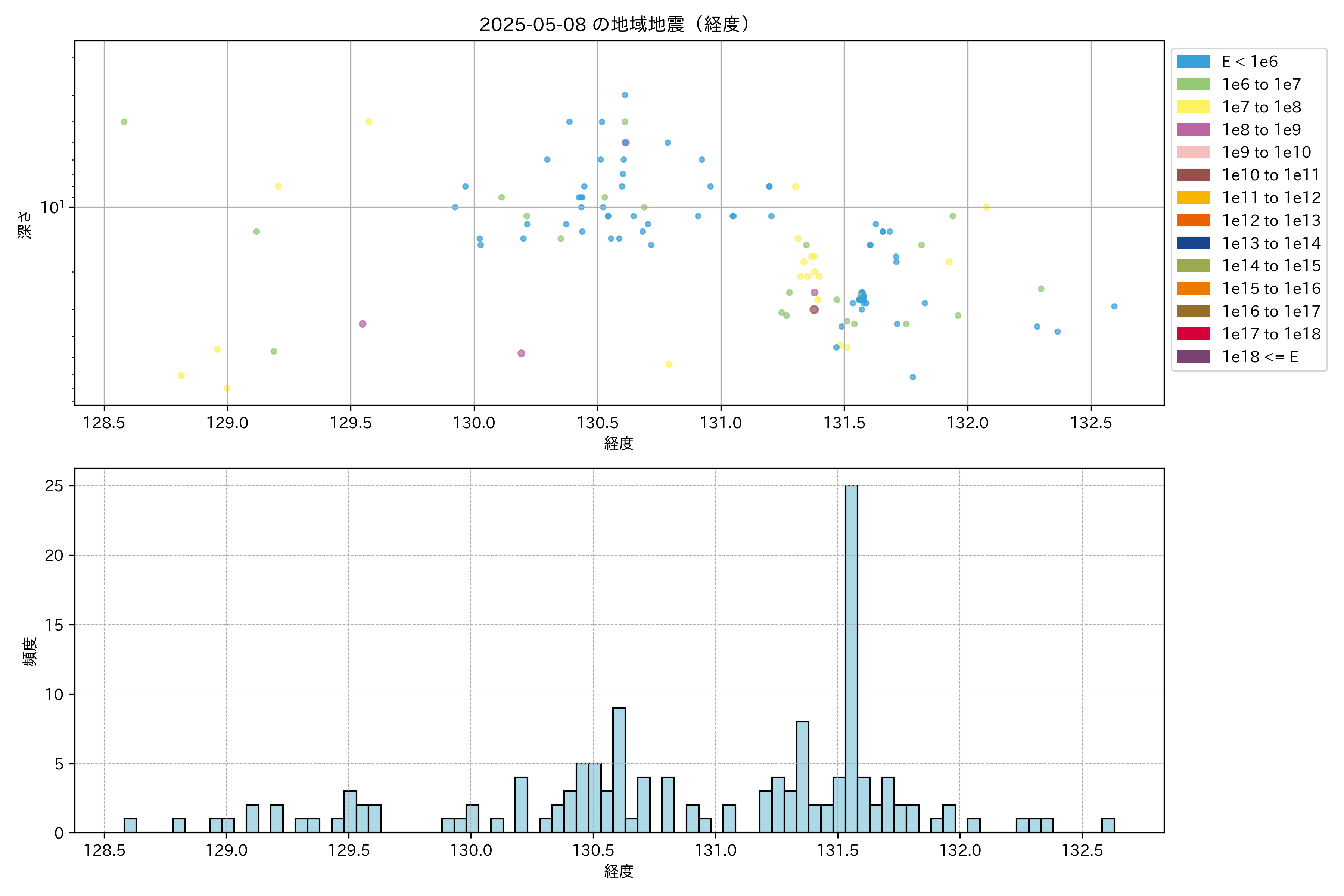1344x896 pixels.
Task: Click the 1e18 <= E legend label
Action: 1259,357
